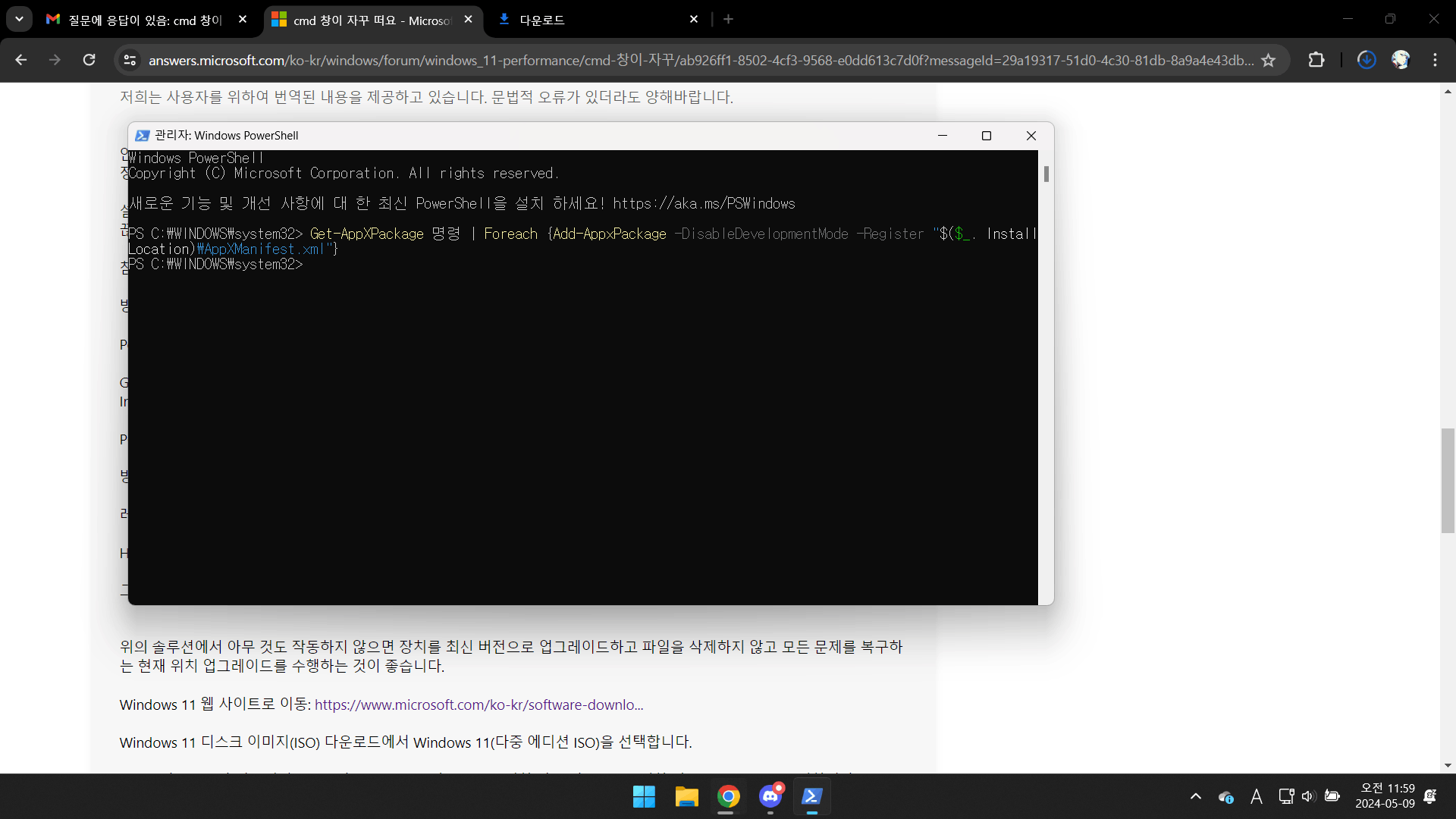1456x819 pixels.
Task: Open the Windows Start menu
Action: point(642,797)
